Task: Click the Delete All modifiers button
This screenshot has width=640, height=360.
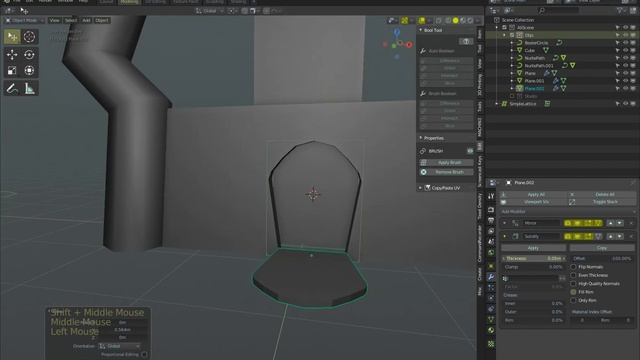Action: point(601,195)
